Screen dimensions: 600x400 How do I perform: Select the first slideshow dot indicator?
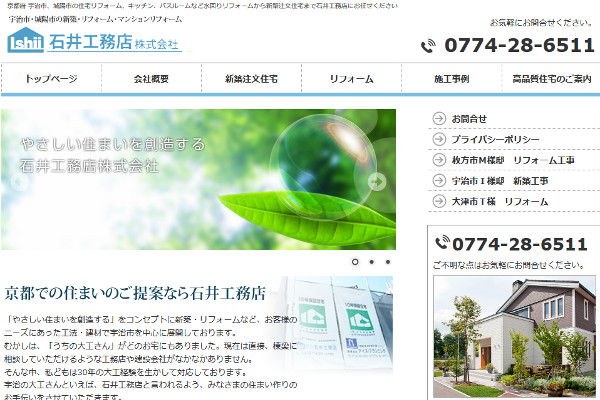355,262
